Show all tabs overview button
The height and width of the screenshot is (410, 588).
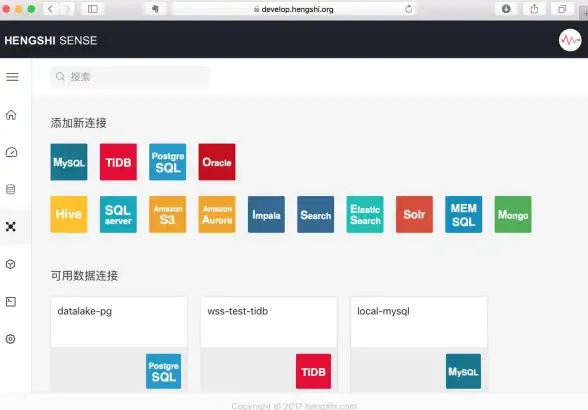click(562, 9)
